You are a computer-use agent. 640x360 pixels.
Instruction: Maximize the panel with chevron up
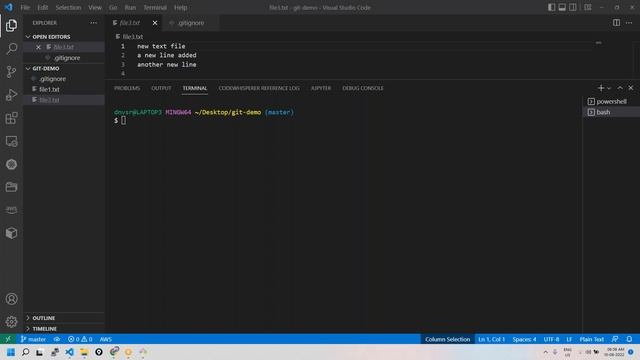(620, 88)
